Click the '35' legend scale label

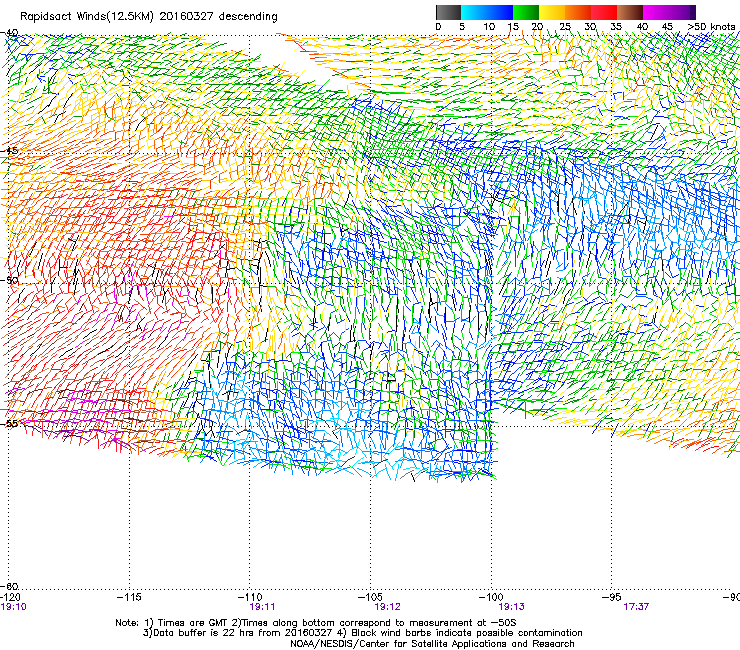pyautogui.click(x=616, y=27)
